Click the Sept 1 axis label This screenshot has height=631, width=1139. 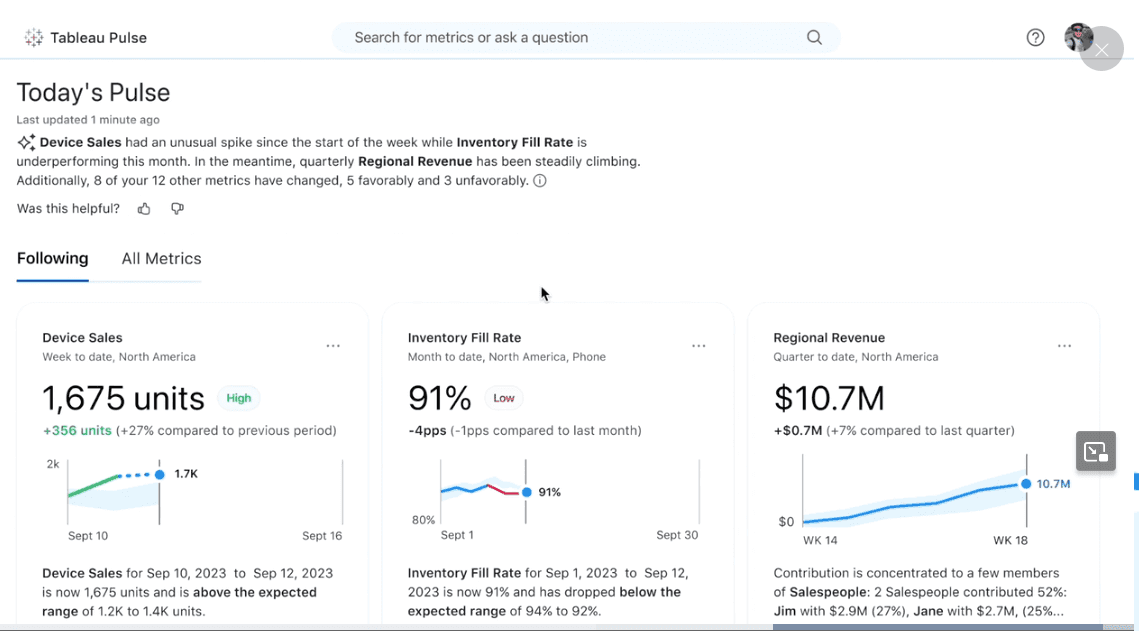coord(457,535)
